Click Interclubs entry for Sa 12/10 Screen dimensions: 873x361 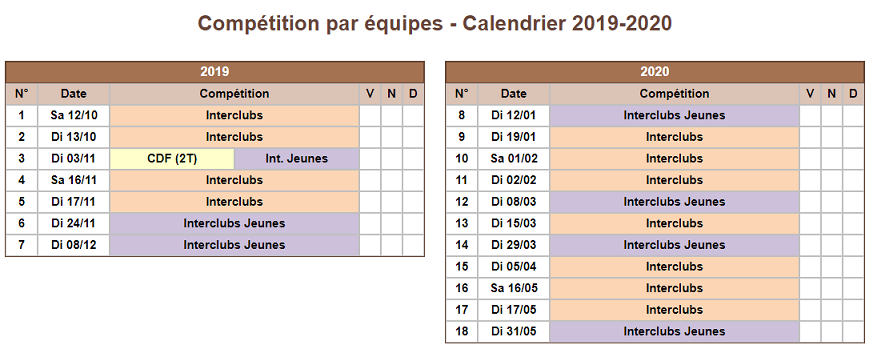coord(234,115)
